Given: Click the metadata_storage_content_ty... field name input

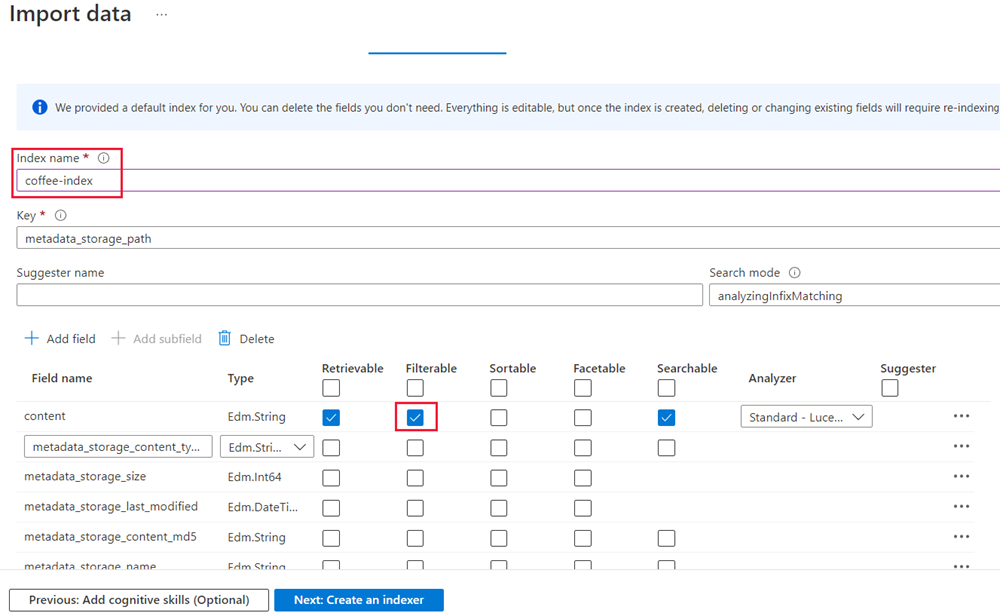Looking at the screenshot, I should (118, 447).
